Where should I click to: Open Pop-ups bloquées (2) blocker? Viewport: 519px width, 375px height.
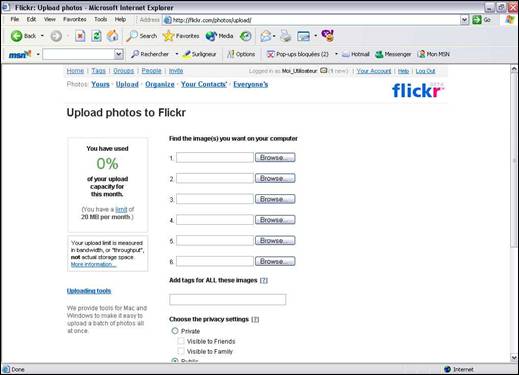(x=297, y=54)
